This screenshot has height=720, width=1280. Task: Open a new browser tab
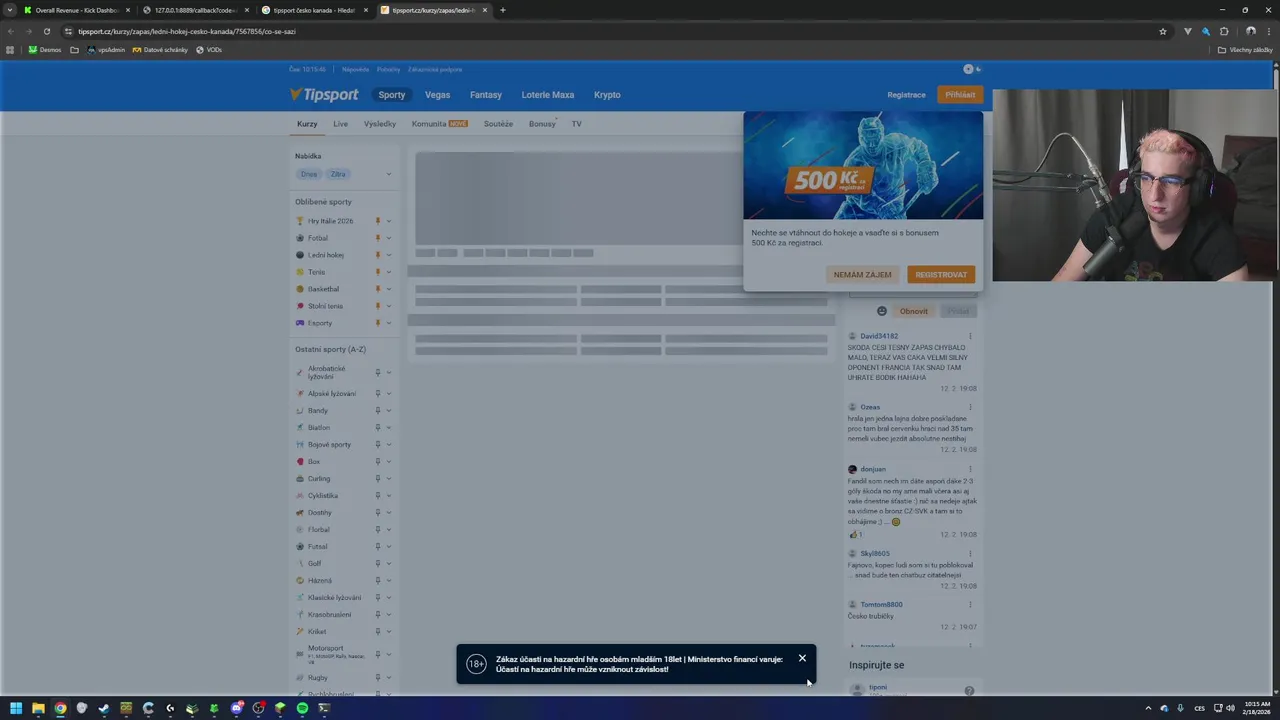pos(502,10)
